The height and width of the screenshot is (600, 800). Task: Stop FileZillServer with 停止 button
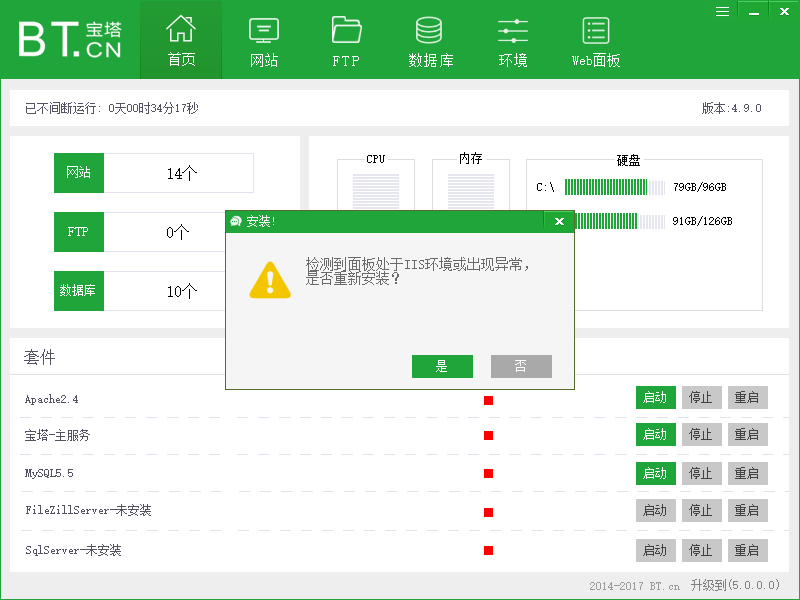click(x=702, y=510)
